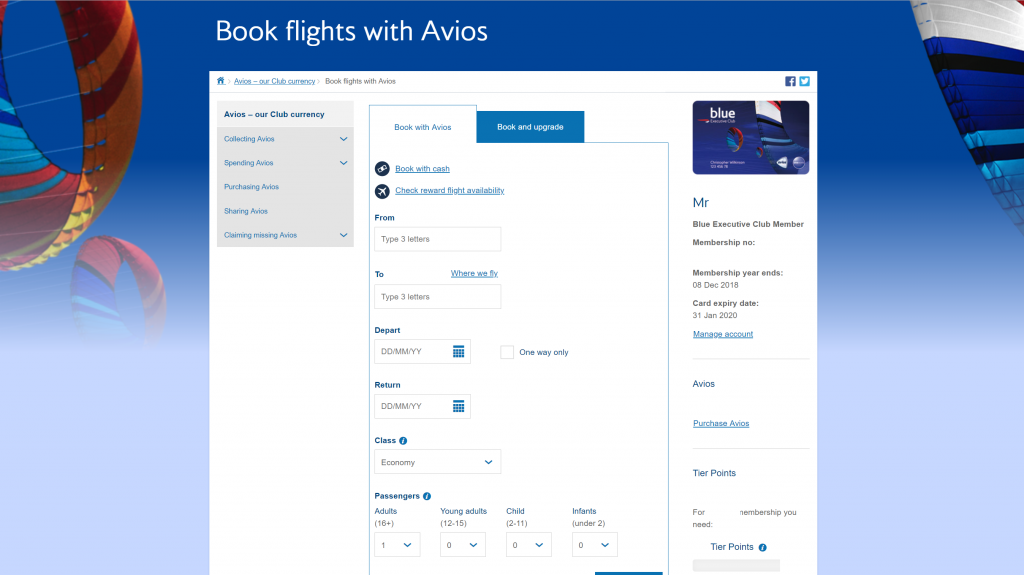
Task: Click the home icon in breadcrumb
Action: pos(221,81)
